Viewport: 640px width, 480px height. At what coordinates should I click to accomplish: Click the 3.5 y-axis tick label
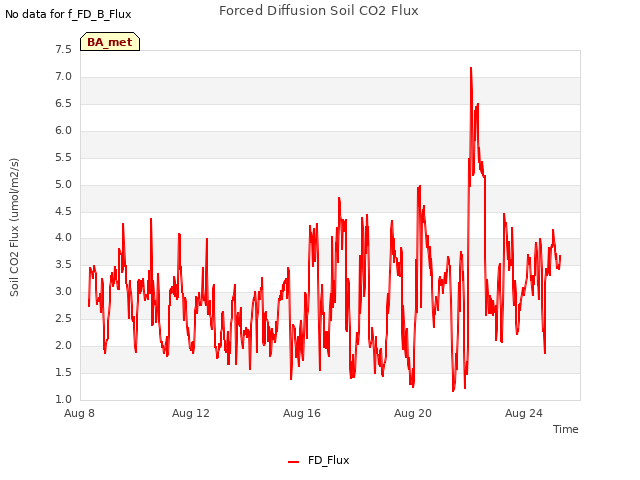pyautogui.click(x=63, y=264)
